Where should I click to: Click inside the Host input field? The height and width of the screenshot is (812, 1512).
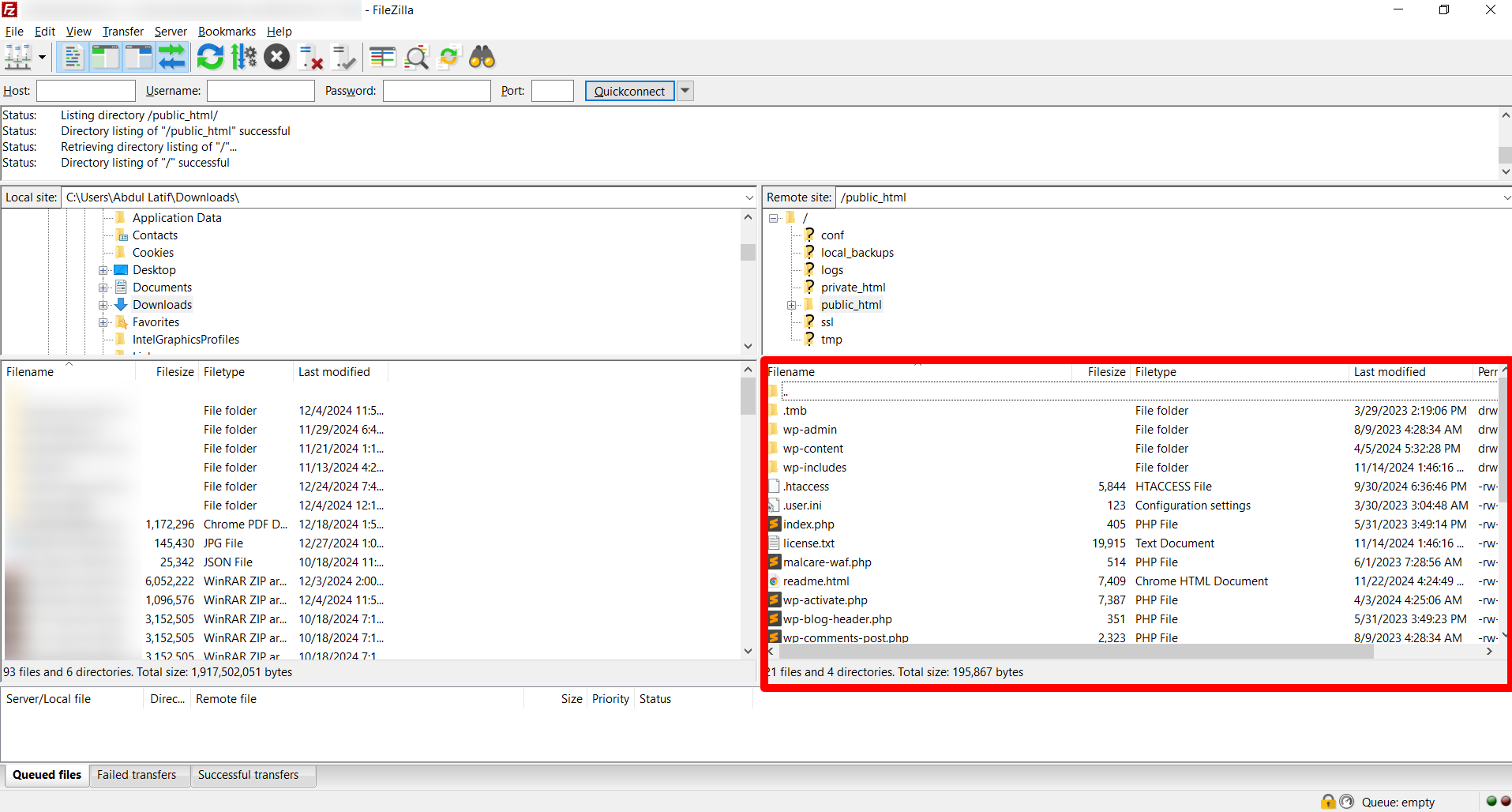pos(85,90)
